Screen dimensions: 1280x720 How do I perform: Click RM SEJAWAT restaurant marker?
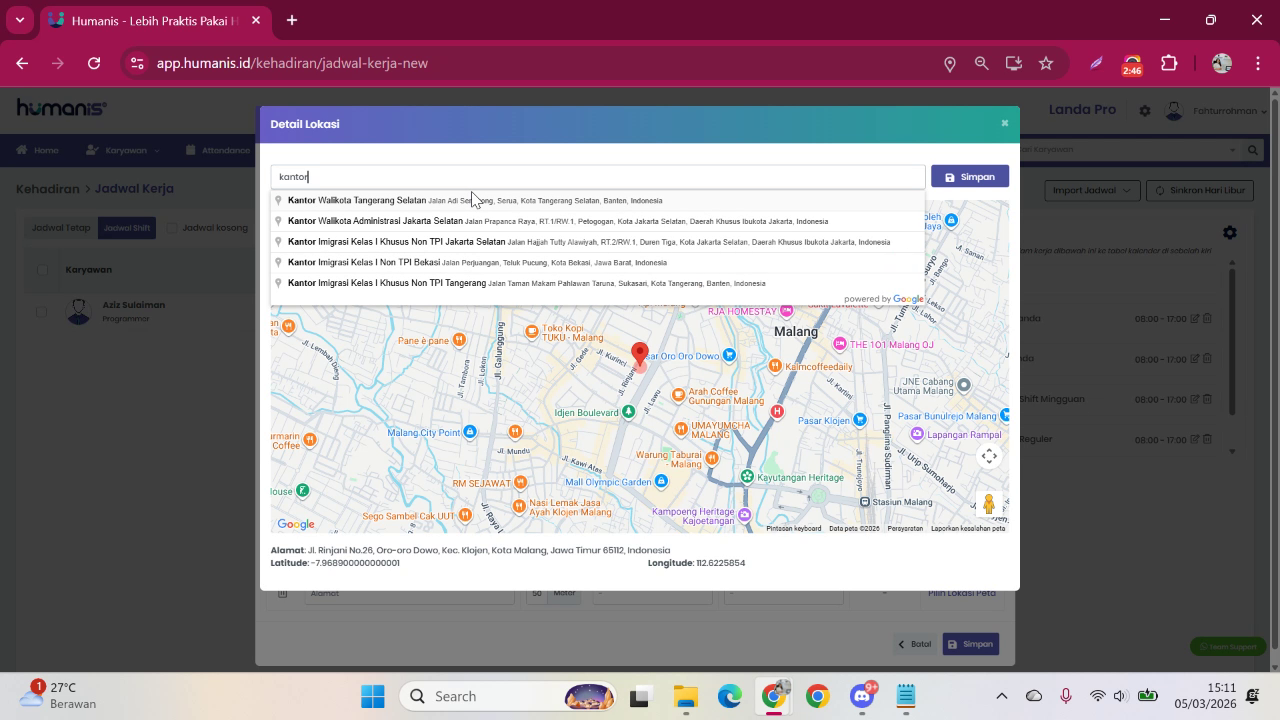519,483
